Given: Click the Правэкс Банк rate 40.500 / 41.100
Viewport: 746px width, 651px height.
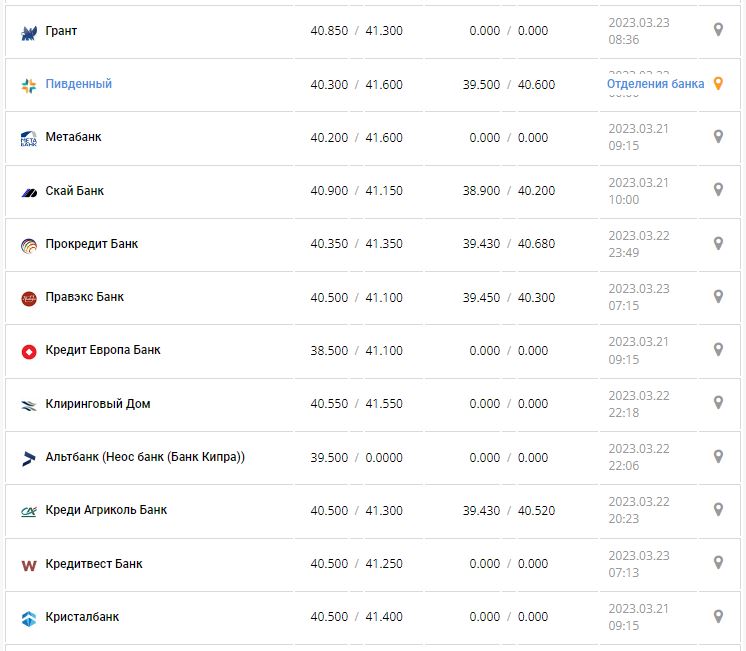Looking at the screenshot, I should pos(356,298).
